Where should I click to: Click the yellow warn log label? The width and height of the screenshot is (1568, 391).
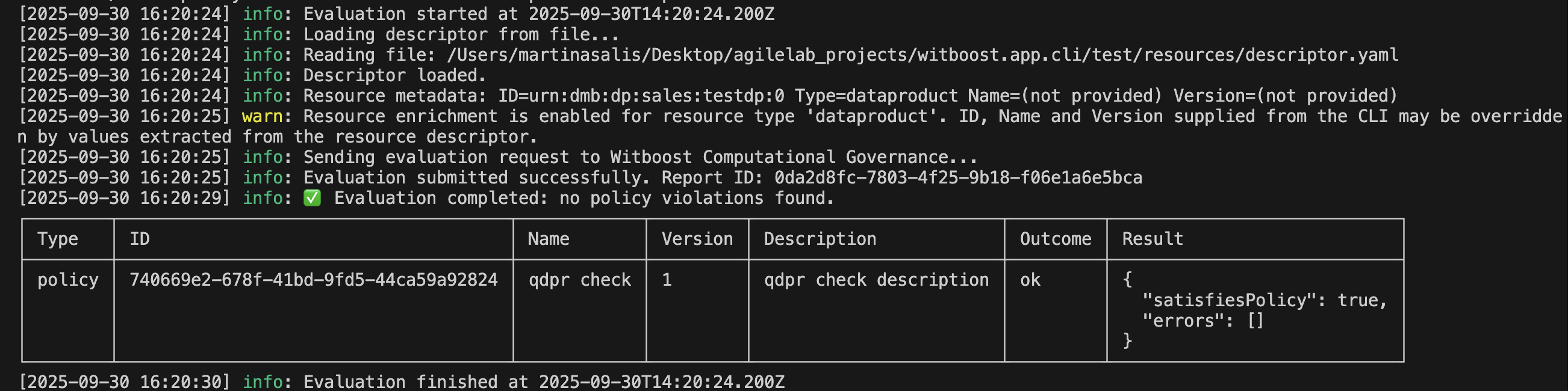point(262,117)
